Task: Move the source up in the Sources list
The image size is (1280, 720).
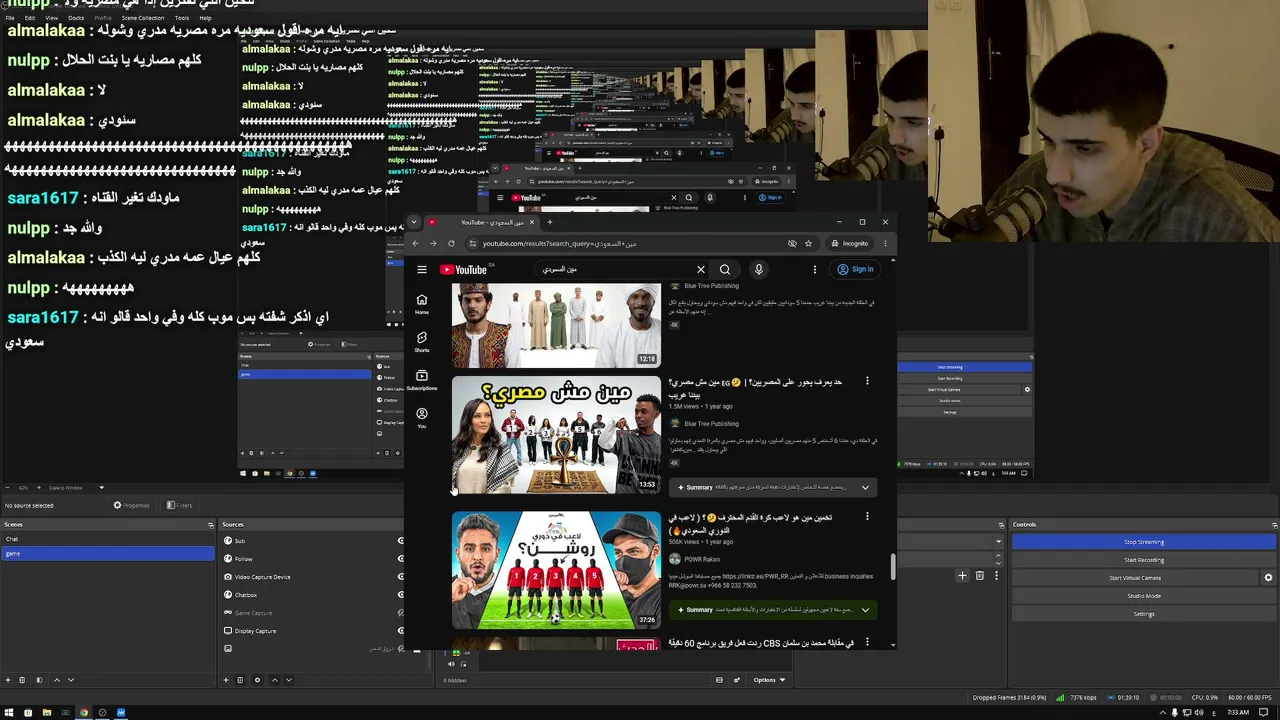Action: coord(275,680)
